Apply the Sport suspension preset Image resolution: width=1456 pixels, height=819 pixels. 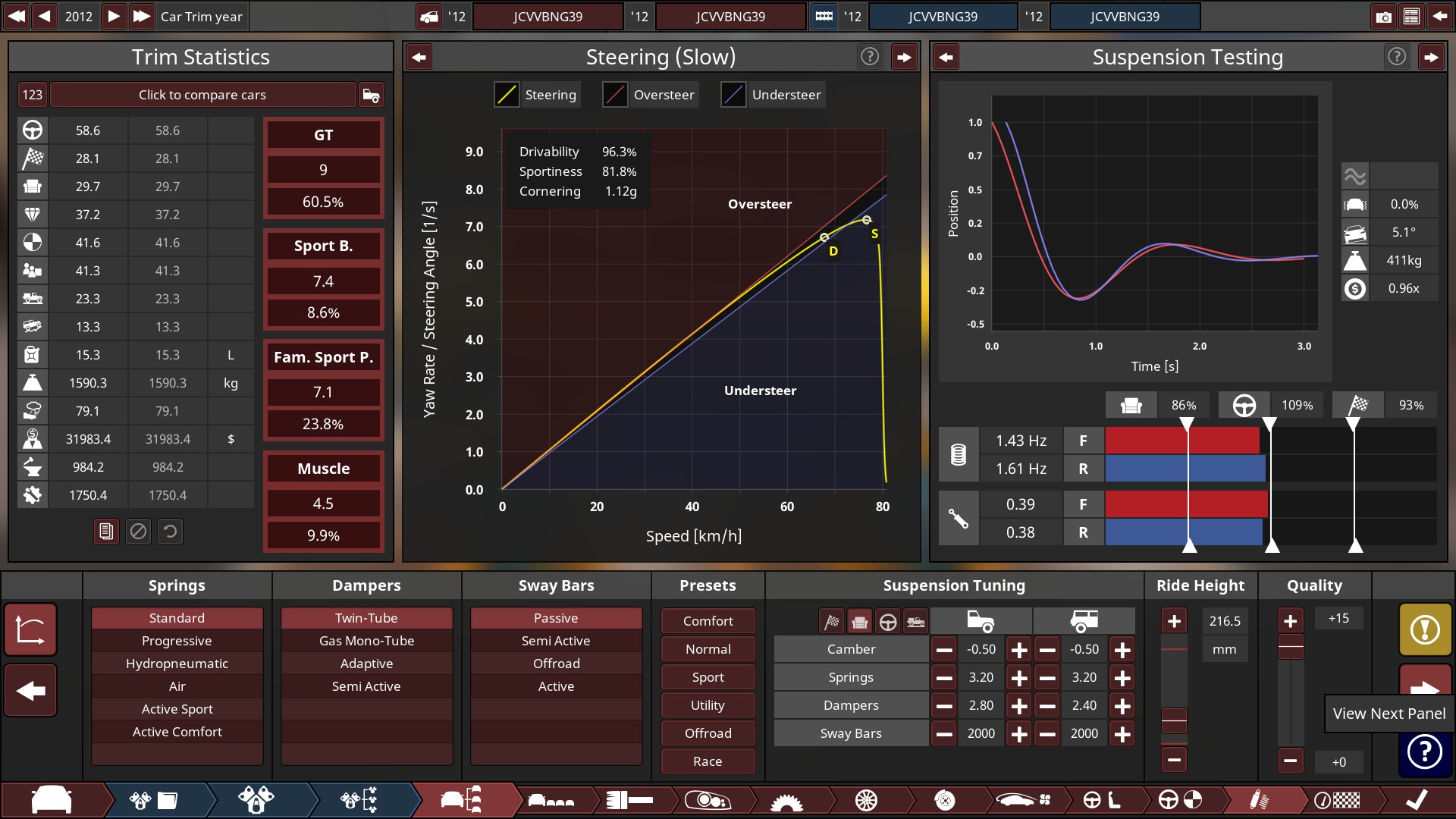[x=708, y=677]
